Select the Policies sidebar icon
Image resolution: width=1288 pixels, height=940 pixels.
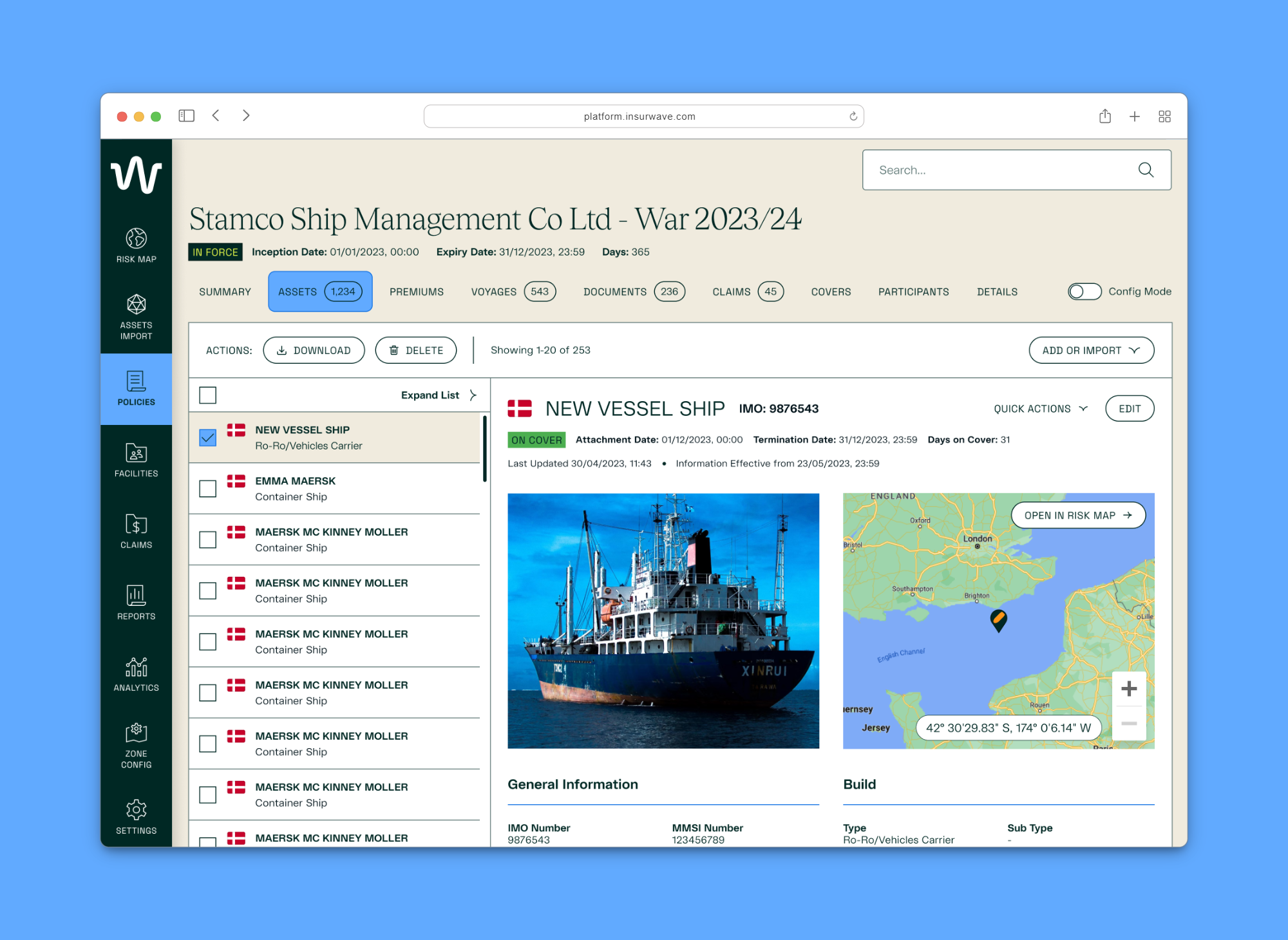click(x=136, y=389)
